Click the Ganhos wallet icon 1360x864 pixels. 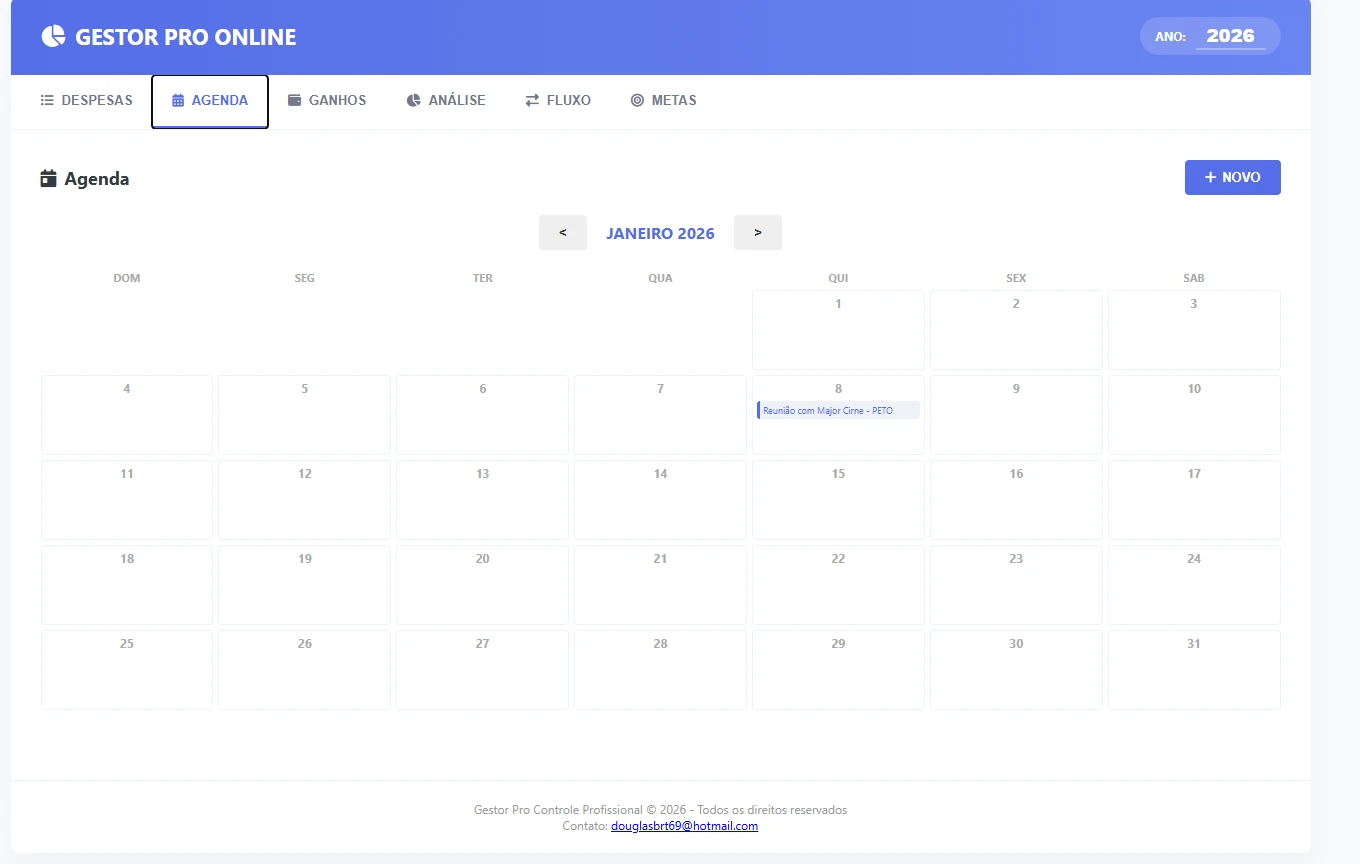[295, 100]
